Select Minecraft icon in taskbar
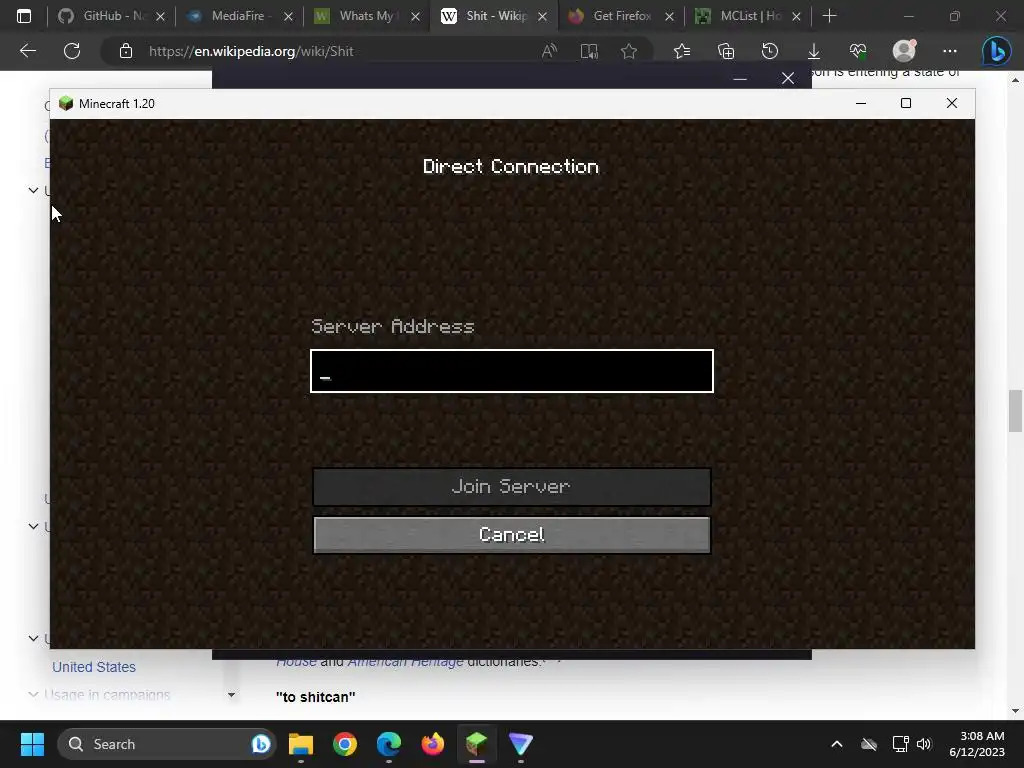The width and height of the screenshot is (1024, 768). coord(477,744)
